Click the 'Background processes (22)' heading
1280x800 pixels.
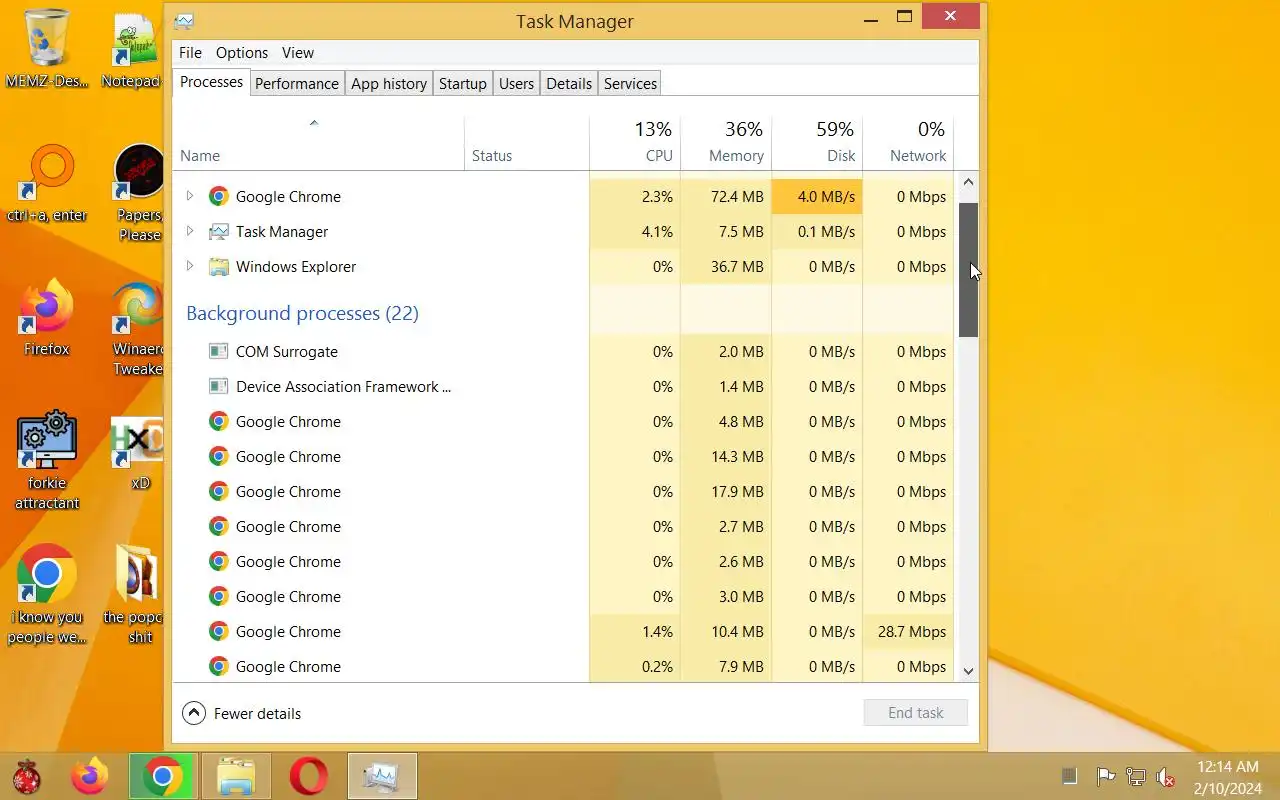302,313
